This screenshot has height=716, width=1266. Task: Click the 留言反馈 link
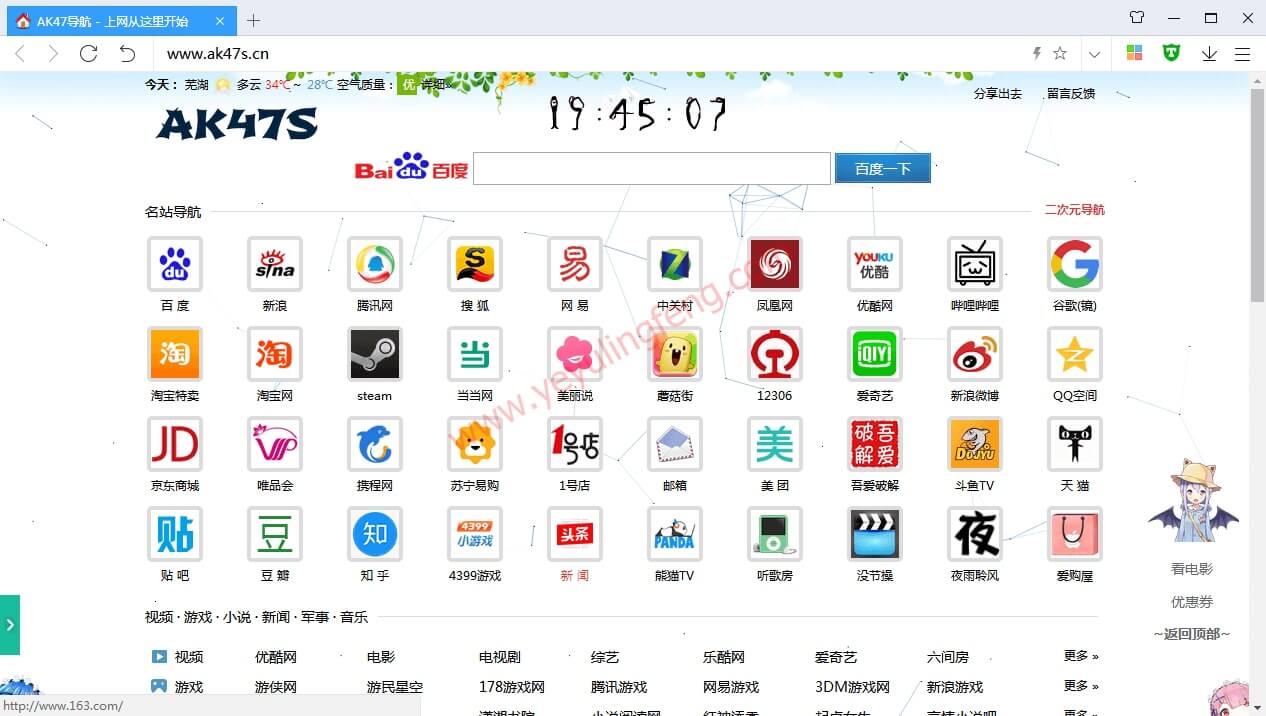1071,93
